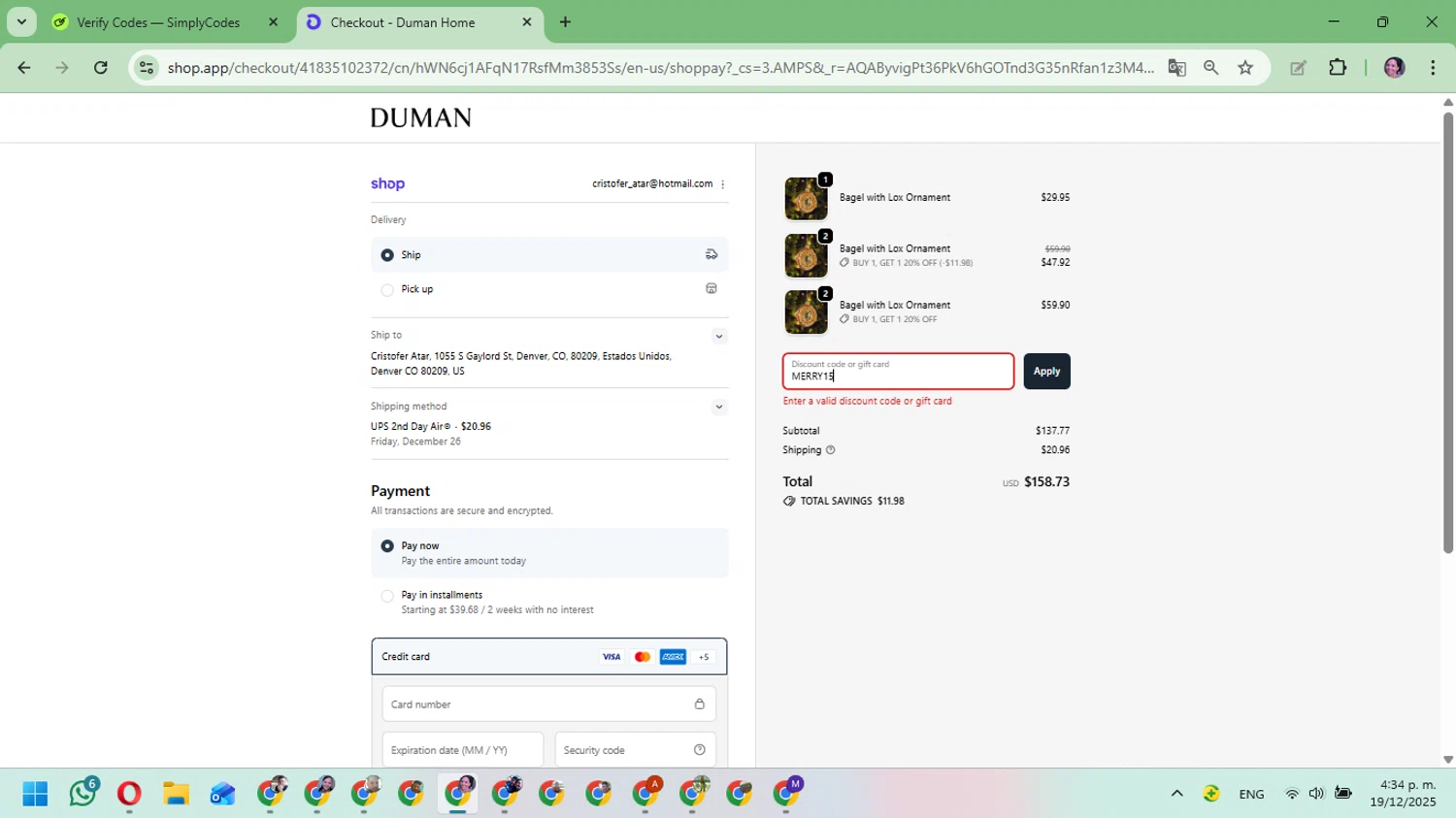Click the Shop Pay logo

(x=388, y=184)
